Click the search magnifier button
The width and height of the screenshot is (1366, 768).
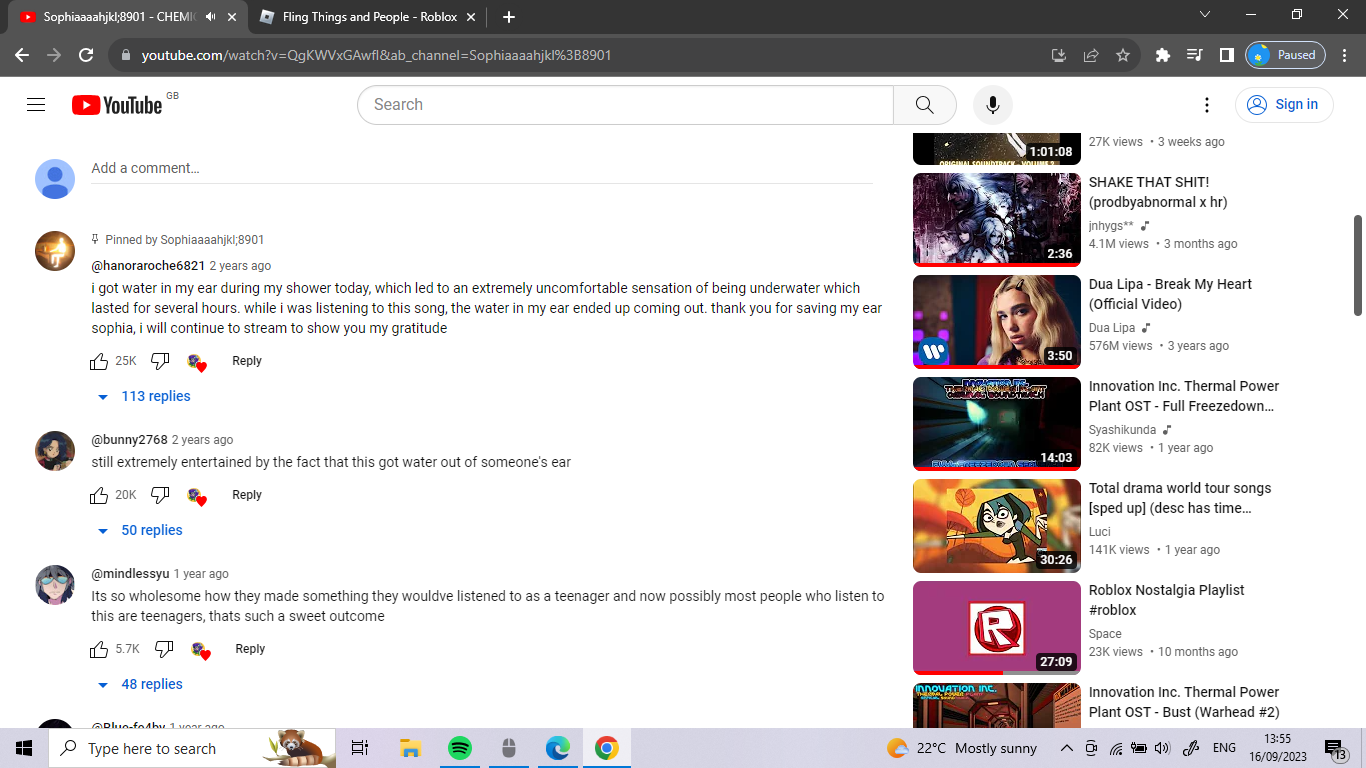924,105
